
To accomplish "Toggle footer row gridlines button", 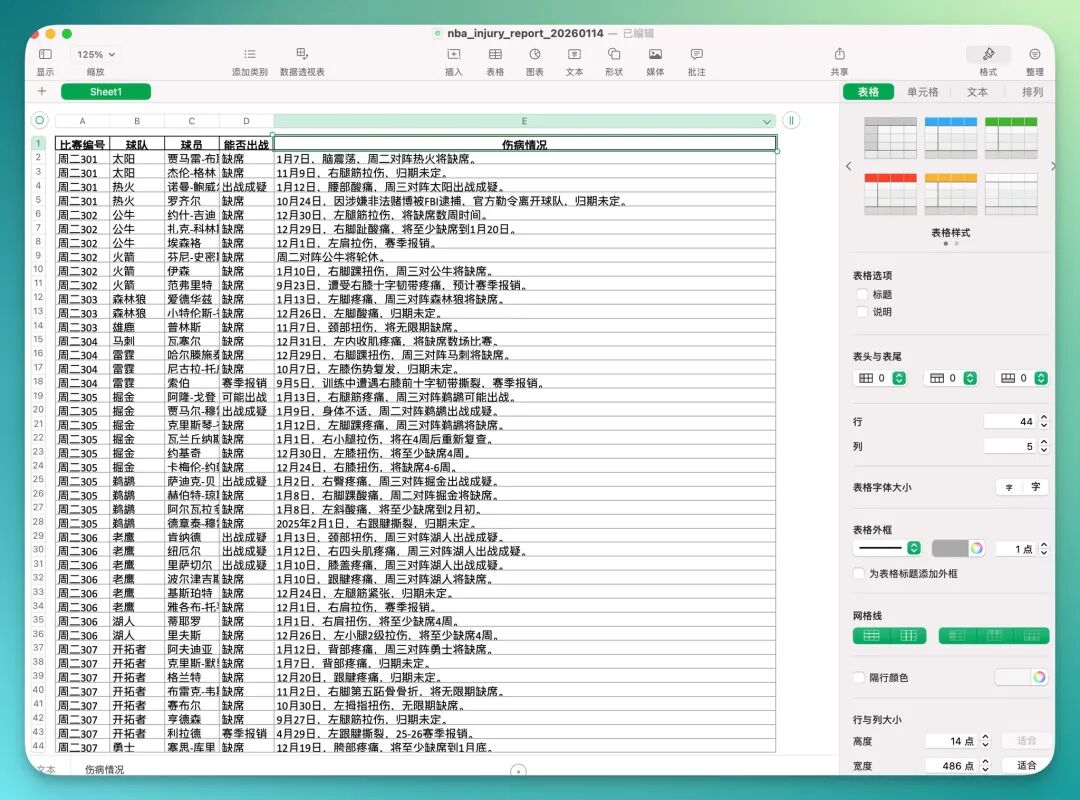I will pos(1031,635).
